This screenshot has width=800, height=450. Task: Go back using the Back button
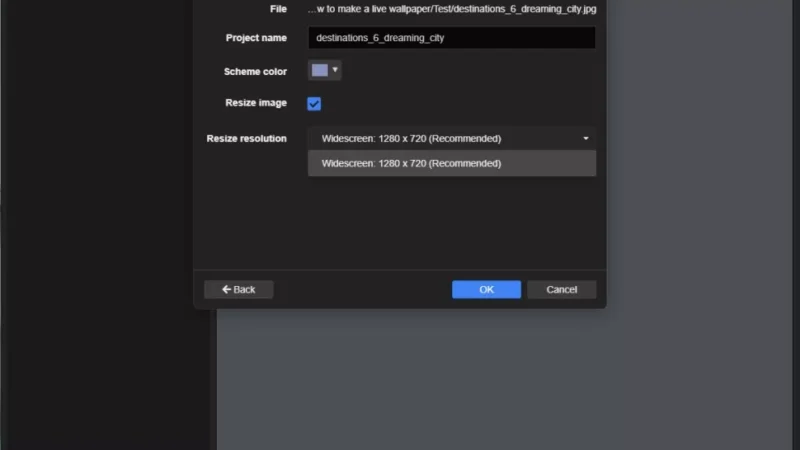pos(239,290)
